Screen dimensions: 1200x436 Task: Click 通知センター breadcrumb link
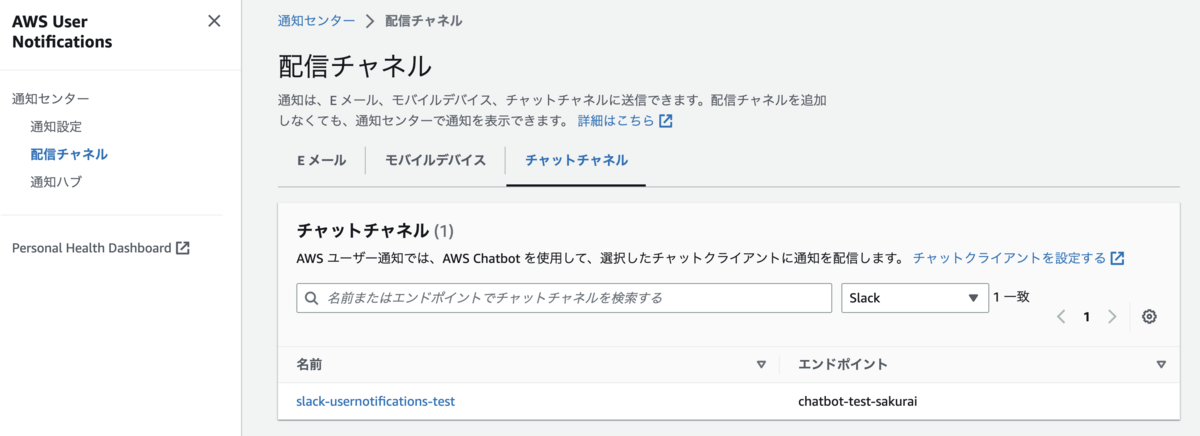[x=316, y=20]
